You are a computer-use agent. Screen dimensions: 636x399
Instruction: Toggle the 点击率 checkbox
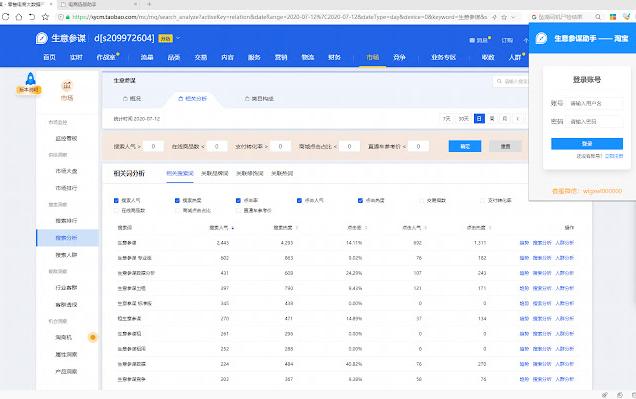tap(238, 200)
